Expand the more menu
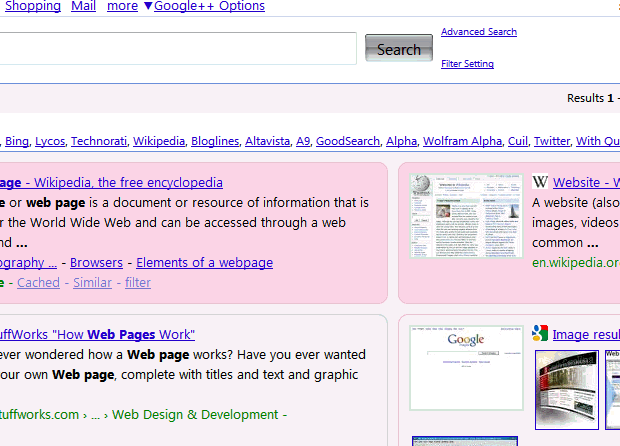Viewport: 620px width, 446px height. pyautogui.click(x=123, y=6)
